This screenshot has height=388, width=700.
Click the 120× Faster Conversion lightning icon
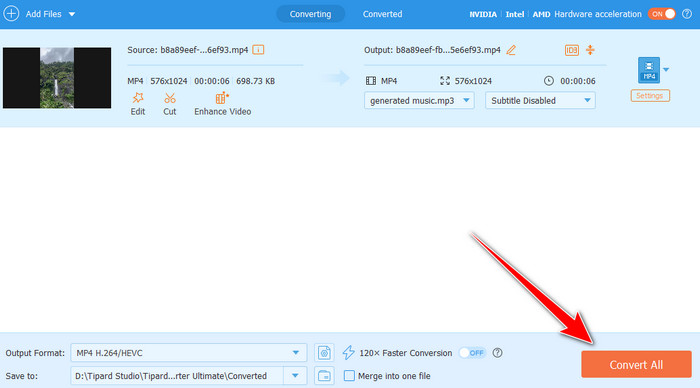click(349, 353)
